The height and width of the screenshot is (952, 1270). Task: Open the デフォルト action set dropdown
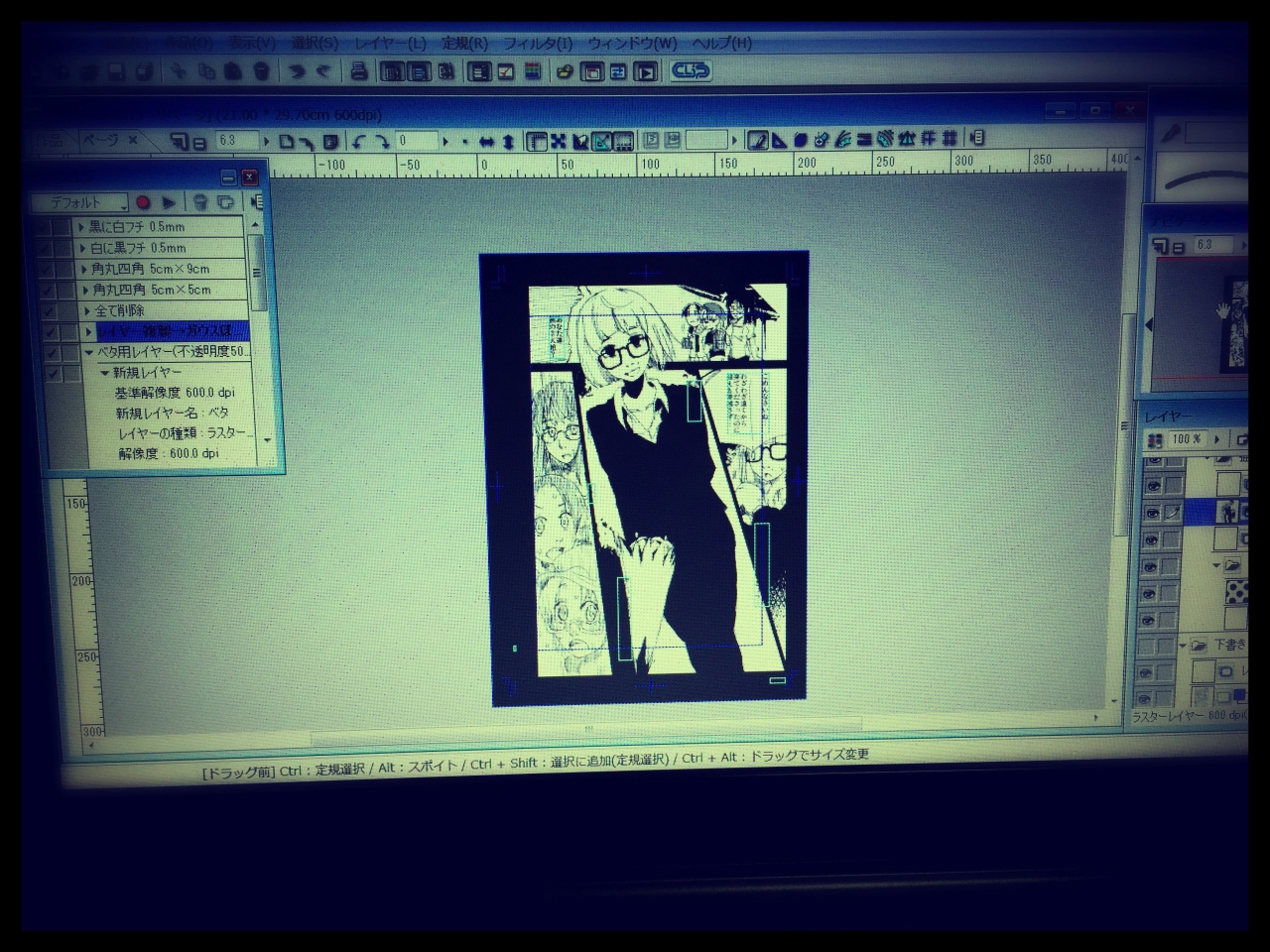(79, 202)
